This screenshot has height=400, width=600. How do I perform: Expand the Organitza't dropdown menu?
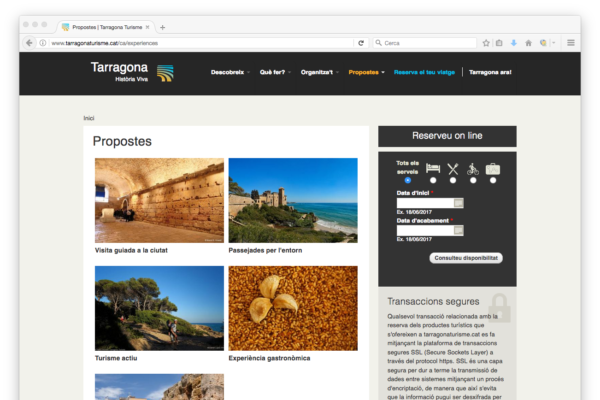(320, 72)
